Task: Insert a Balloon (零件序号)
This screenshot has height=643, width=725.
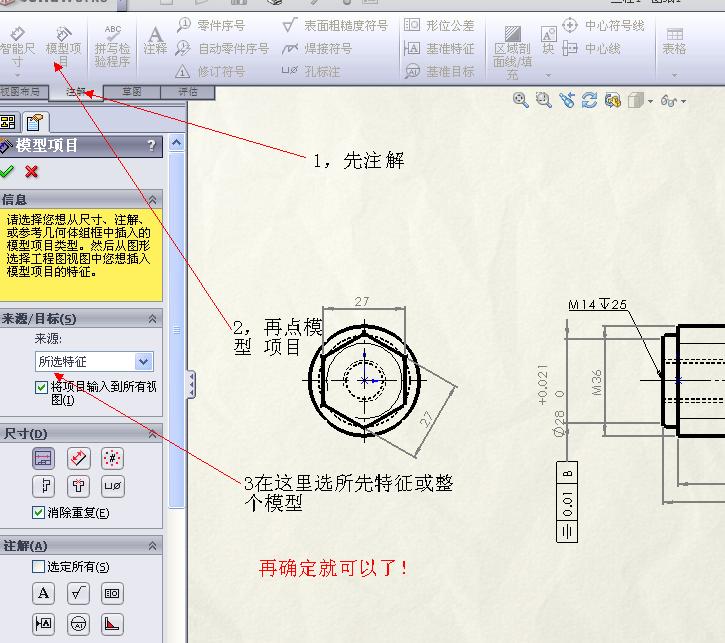Action: 211,25
